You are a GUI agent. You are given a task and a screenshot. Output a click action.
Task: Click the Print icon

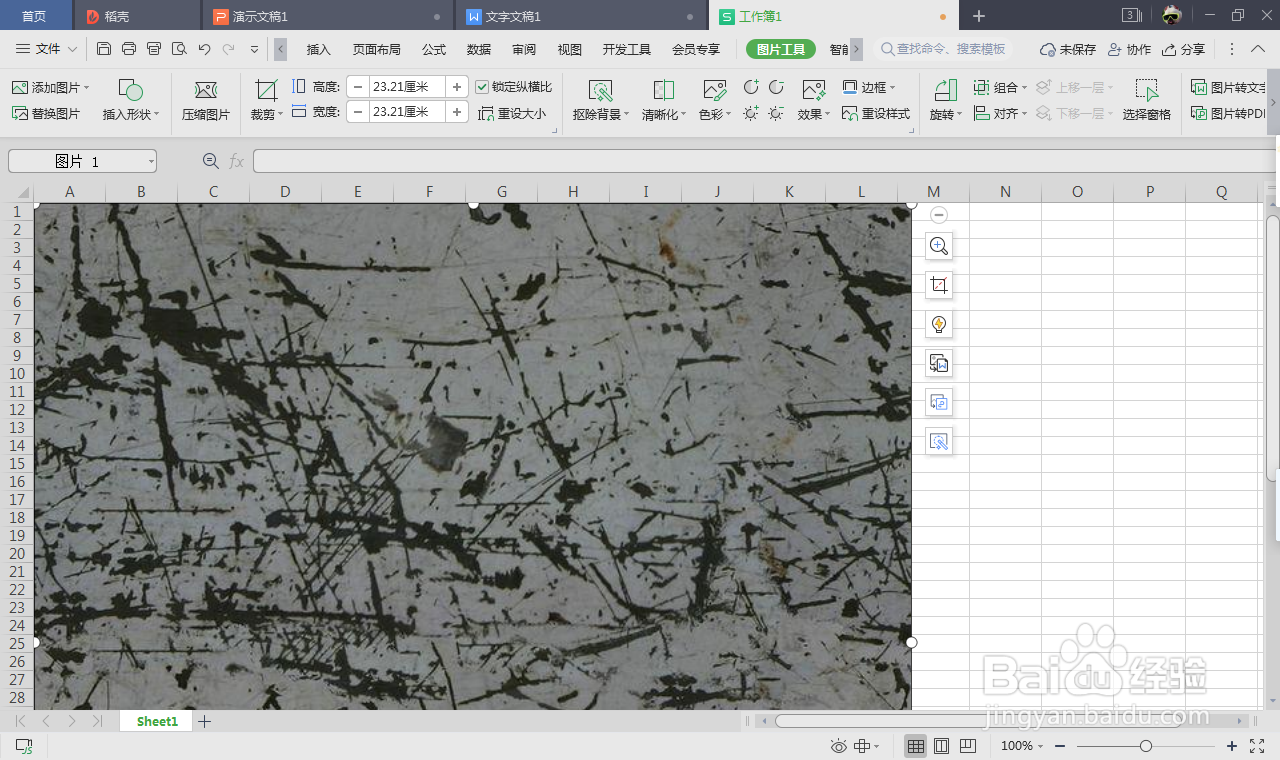point(129,49)
